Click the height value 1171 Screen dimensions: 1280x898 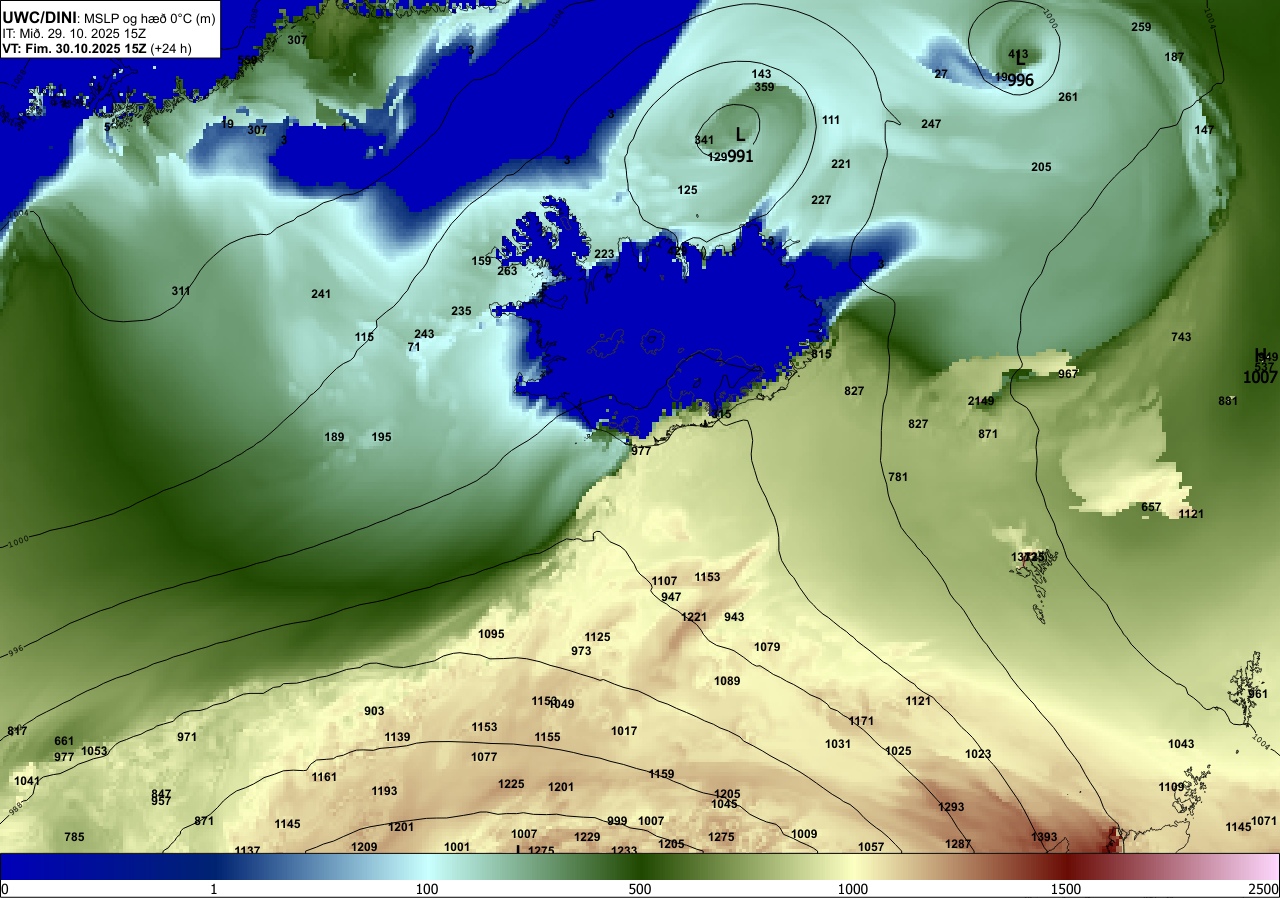tap(861, 721)
